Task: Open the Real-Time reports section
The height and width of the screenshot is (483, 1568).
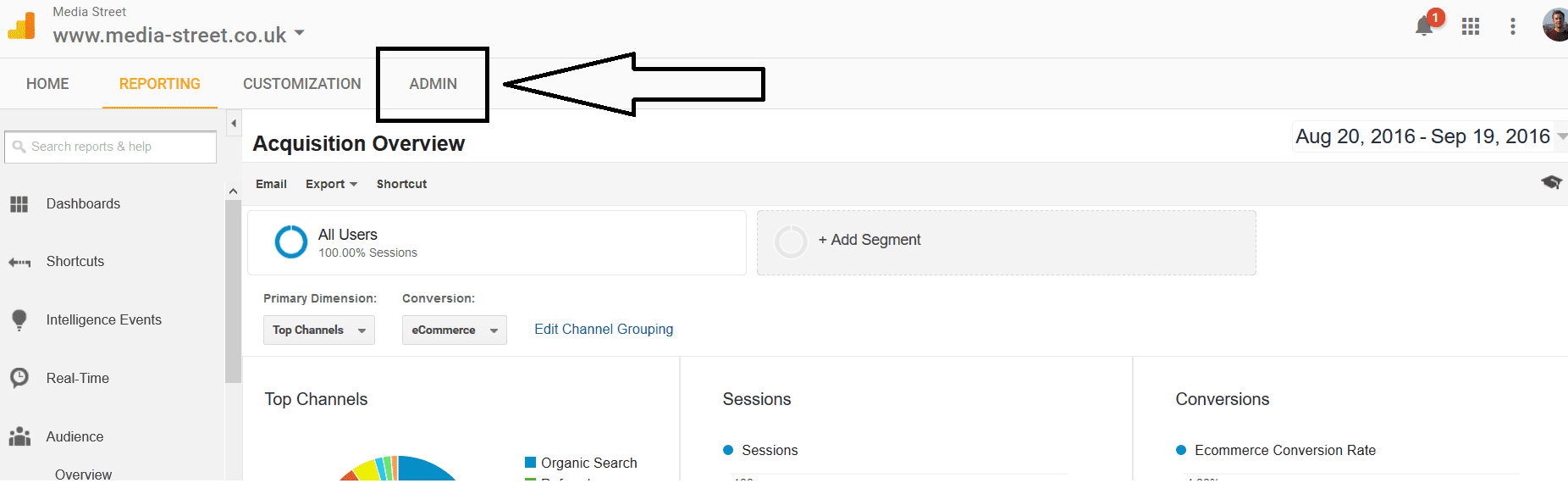Action: pyautogui.click(x=77, y=379)
